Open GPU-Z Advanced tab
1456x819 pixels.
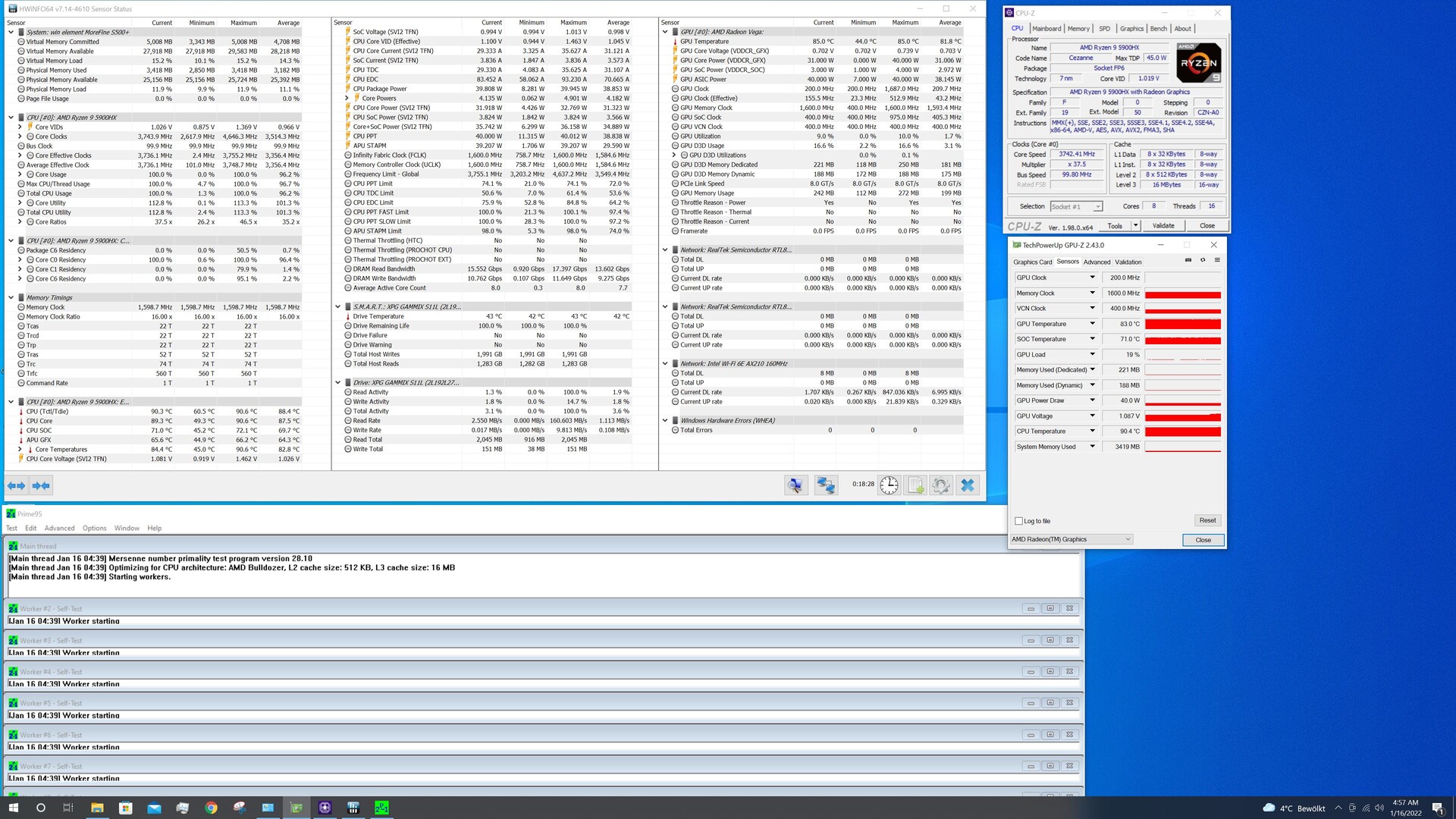point(1097,262)
